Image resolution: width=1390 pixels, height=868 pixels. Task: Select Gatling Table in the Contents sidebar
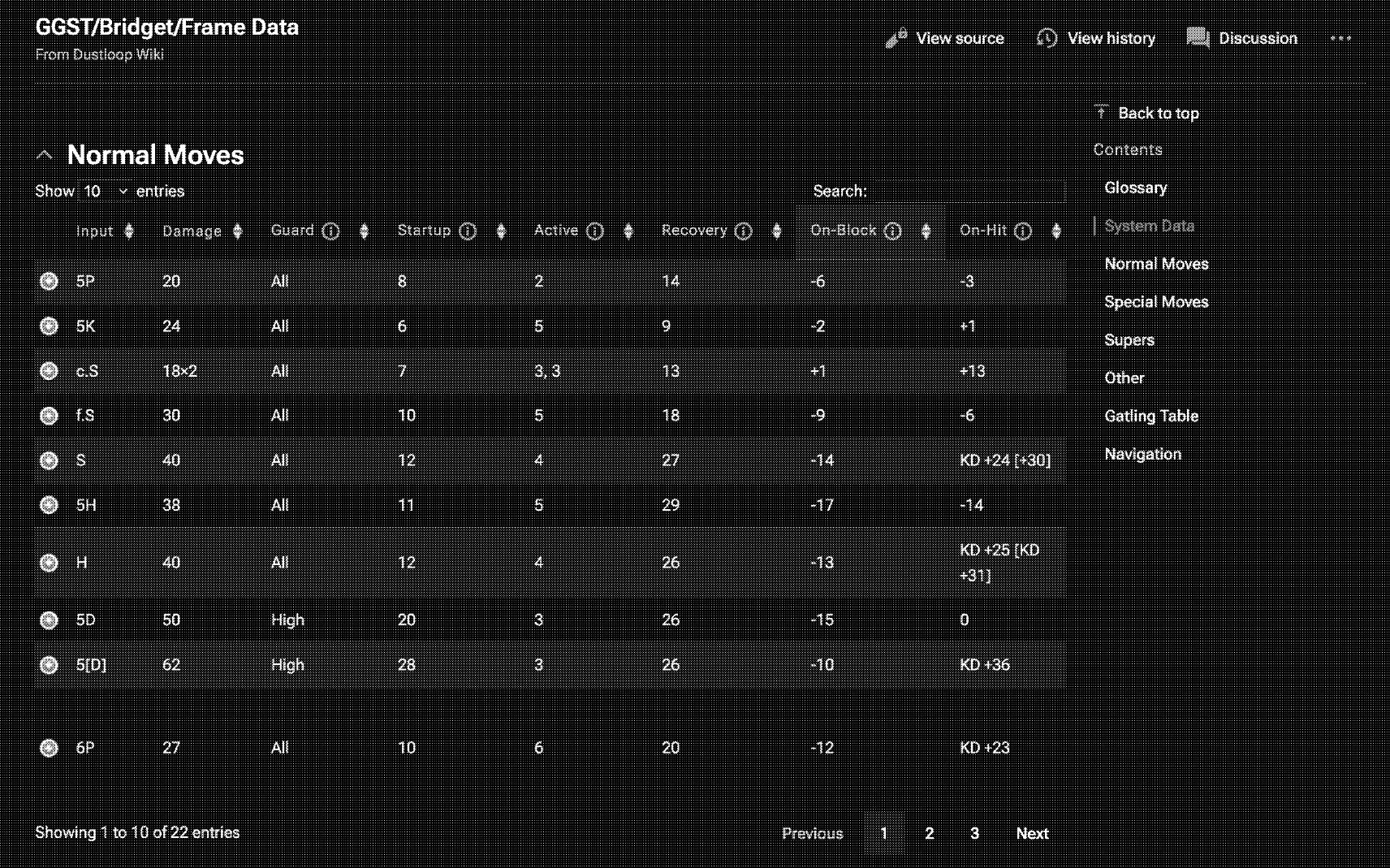click(x=1150, y=415)
